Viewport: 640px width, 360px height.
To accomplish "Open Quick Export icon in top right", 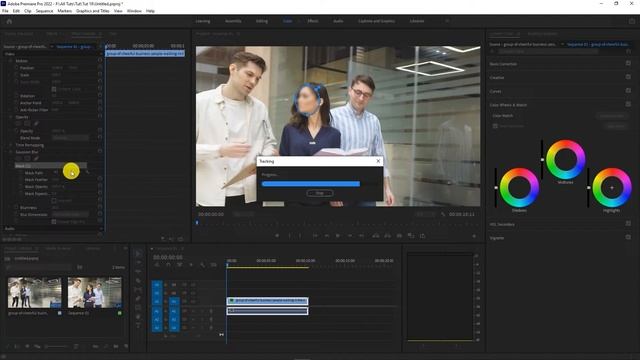I will (631, 21).
